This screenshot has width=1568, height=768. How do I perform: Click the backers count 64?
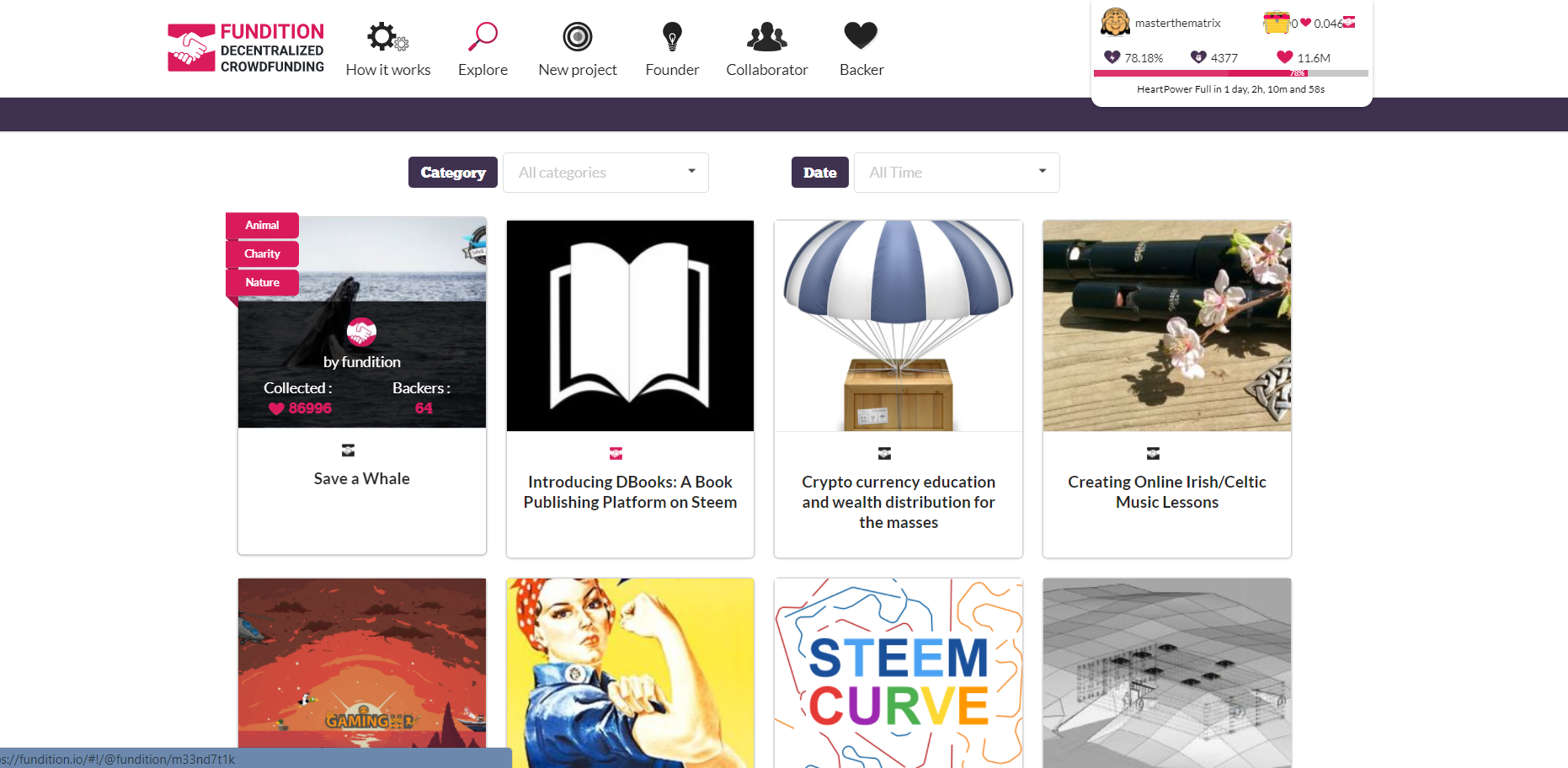pyautogui.click(x=424, y=408)
